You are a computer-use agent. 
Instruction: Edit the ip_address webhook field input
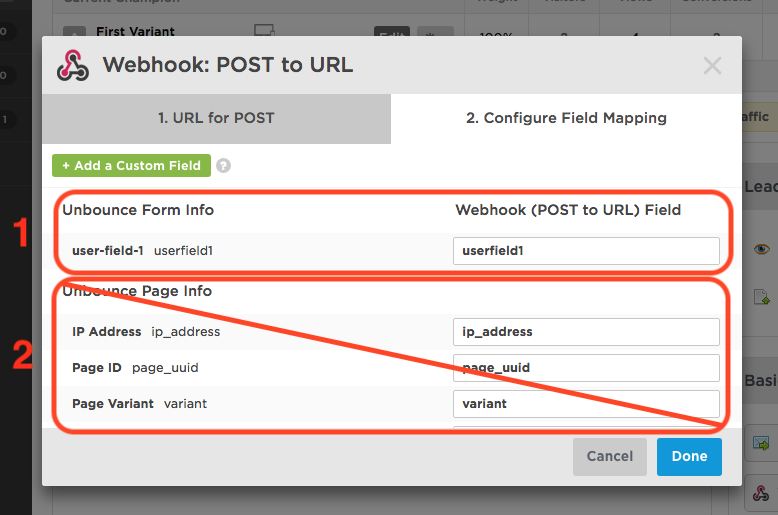click(586, 332)
